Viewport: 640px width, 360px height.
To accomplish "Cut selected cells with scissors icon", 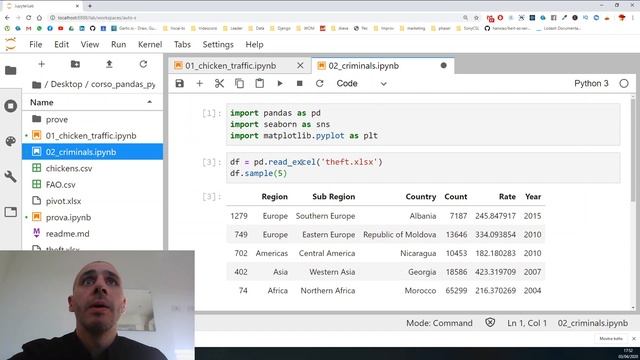I will click(219, 83).
